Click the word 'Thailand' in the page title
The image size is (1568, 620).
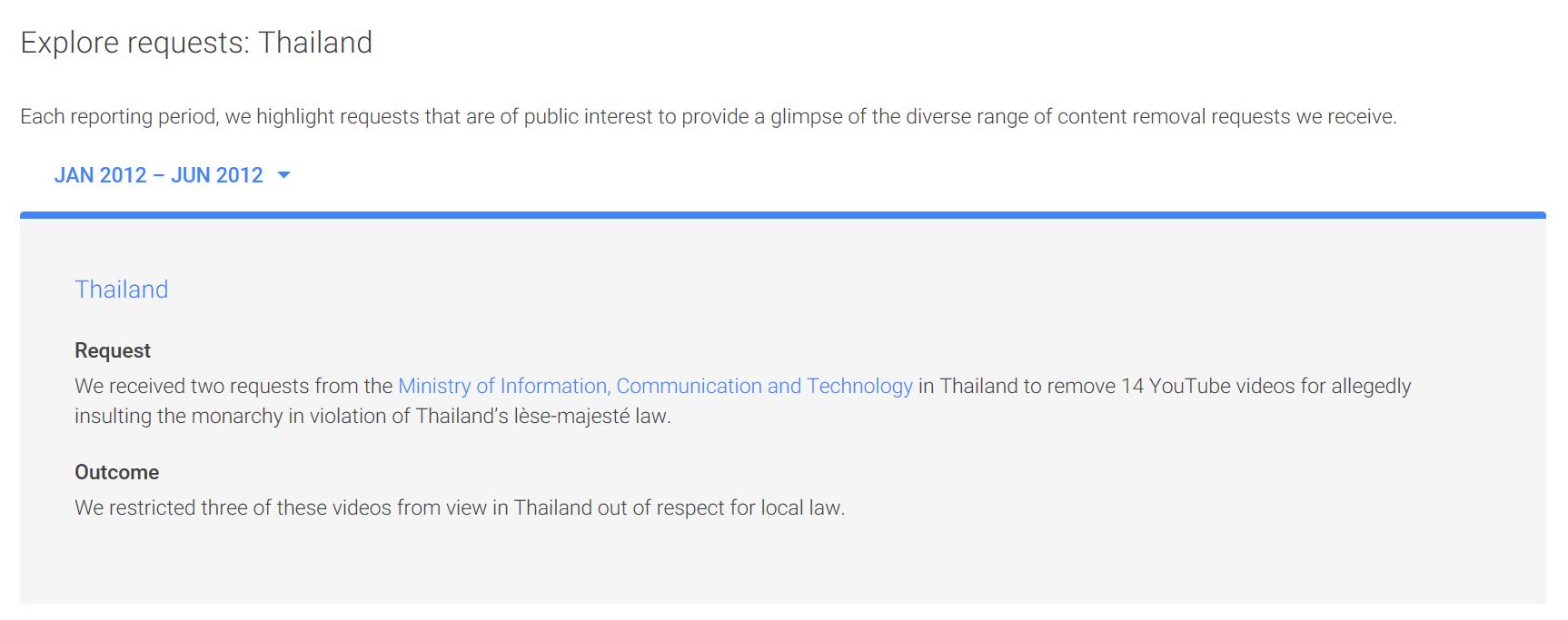pyautogui.click(x=315, y=43)
